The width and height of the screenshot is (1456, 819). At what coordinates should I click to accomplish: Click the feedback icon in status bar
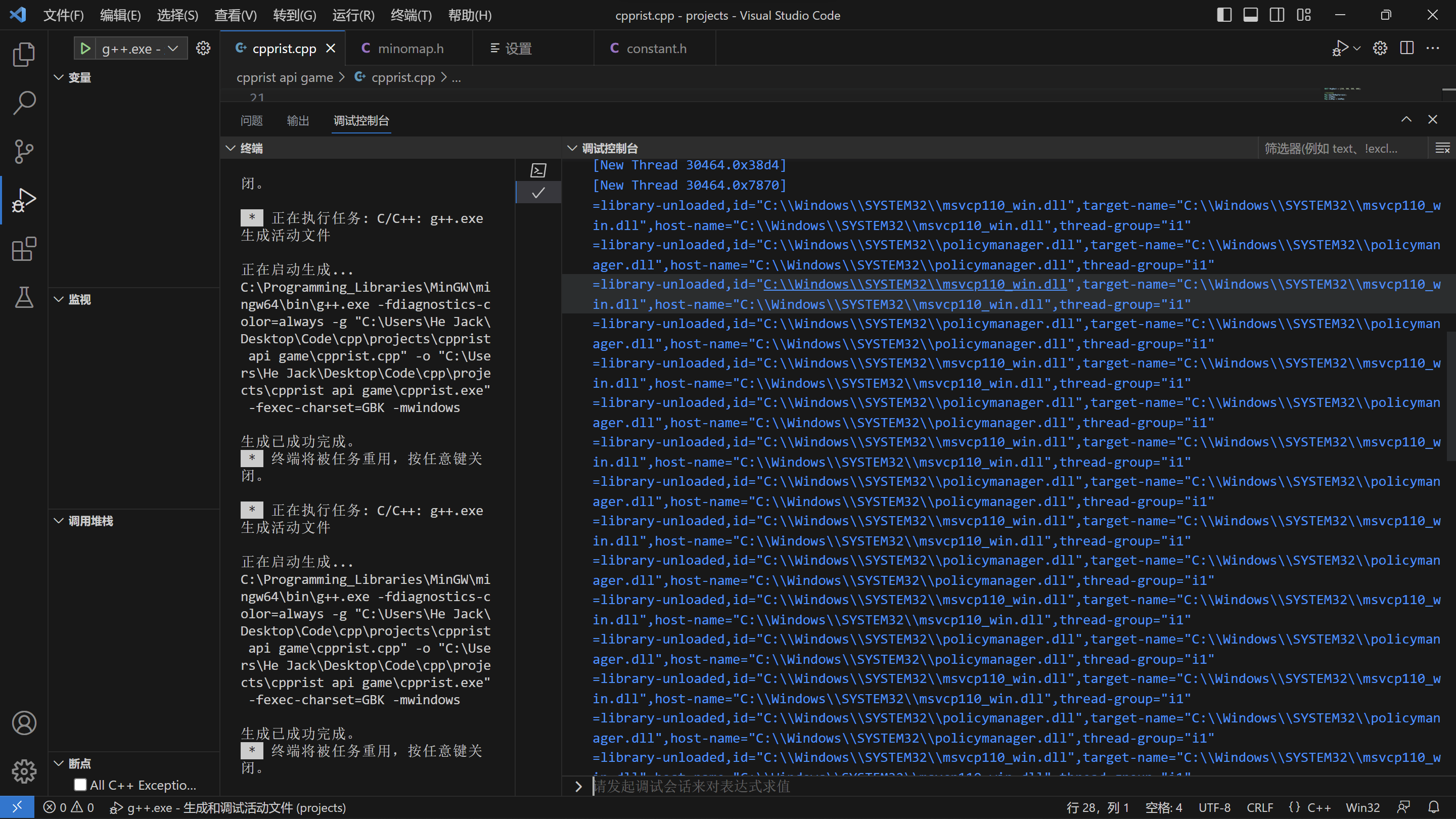[x=1403, y=807]
